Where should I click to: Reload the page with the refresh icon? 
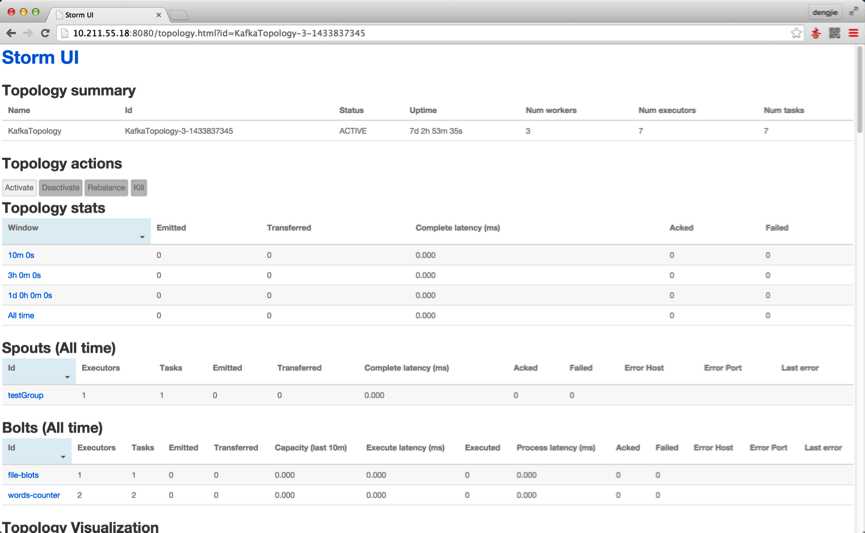[x=45, y=33]
